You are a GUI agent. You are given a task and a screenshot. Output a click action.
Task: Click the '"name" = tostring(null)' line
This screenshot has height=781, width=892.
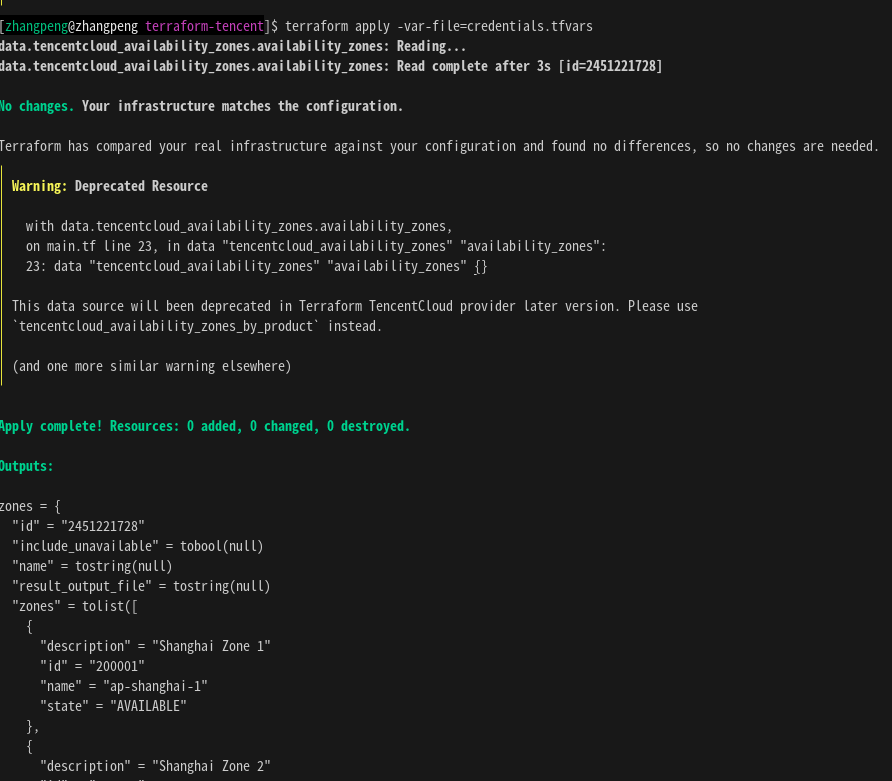(92, 566)
